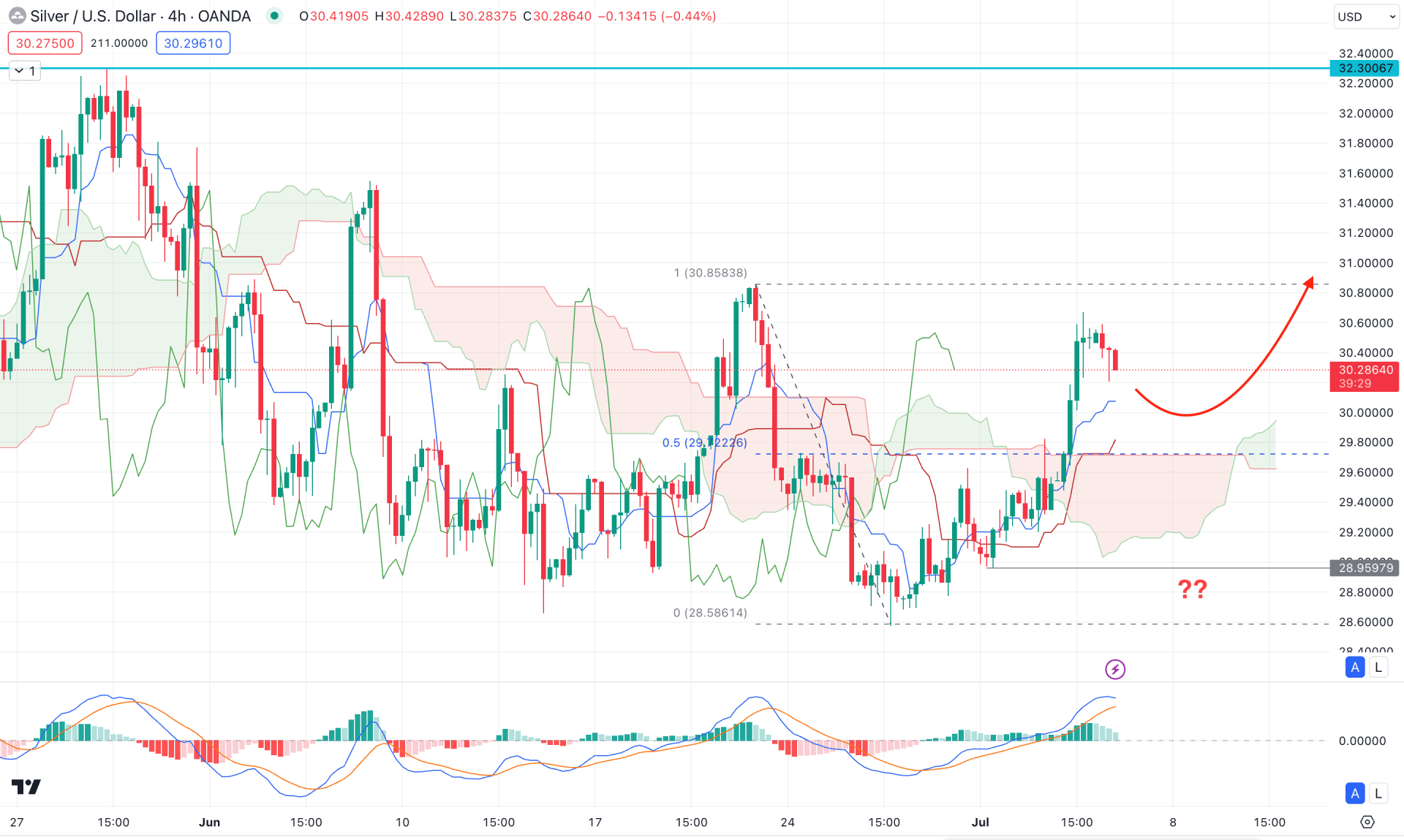Click the high value H30.42890

coord(409,16)
